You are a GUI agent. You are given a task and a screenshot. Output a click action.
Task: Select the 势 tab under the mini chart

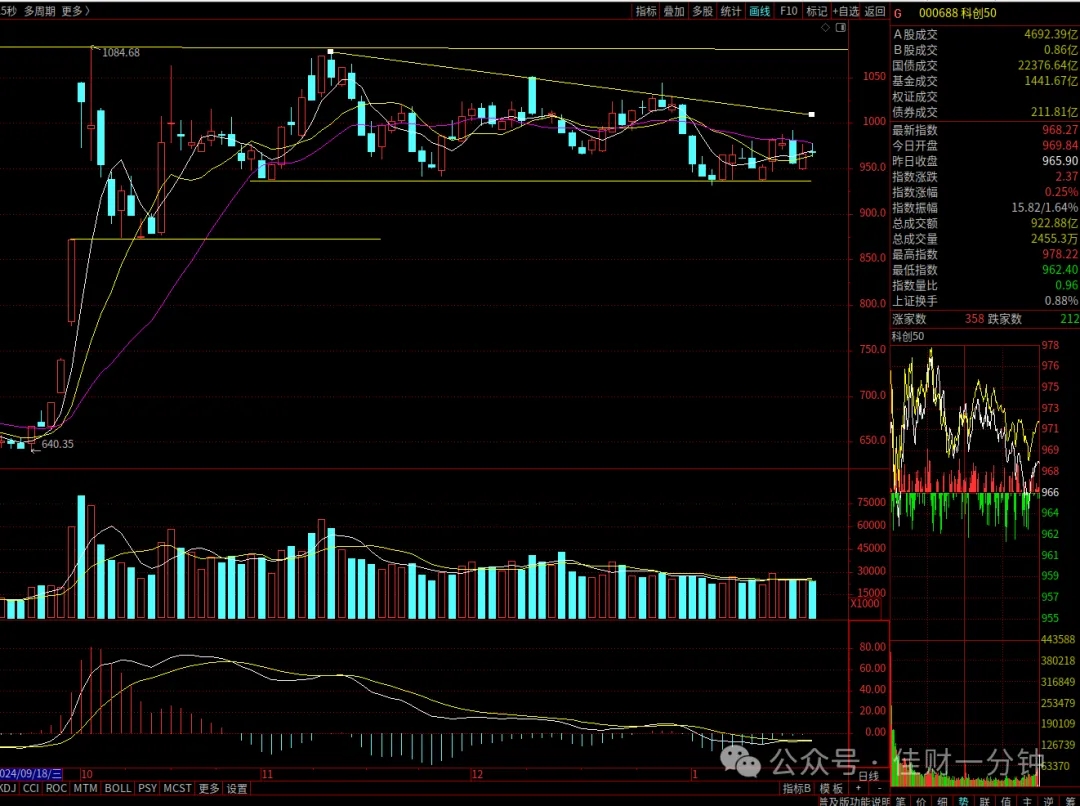tap(964, 801)
